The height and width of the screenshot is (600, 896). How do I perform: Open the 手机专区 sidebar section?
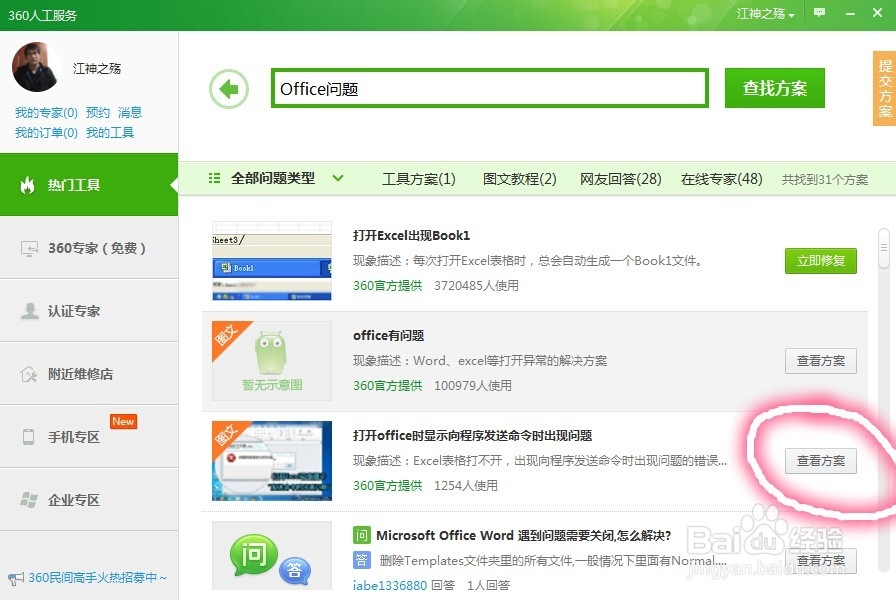[89, 437]
